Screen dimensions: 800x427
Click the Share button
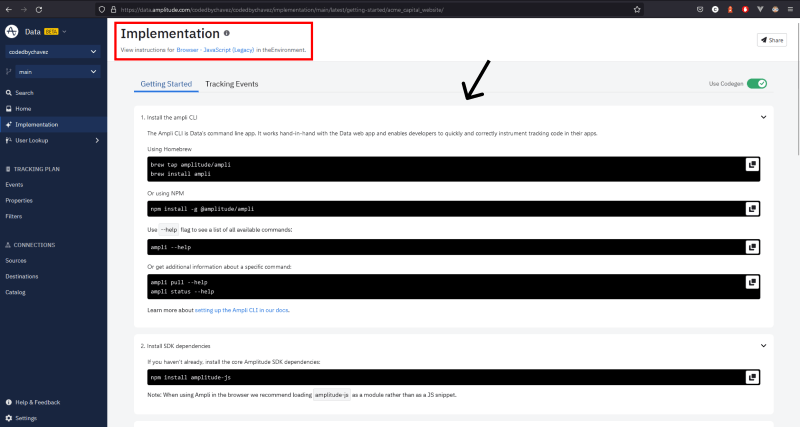(x=772, y=40)
